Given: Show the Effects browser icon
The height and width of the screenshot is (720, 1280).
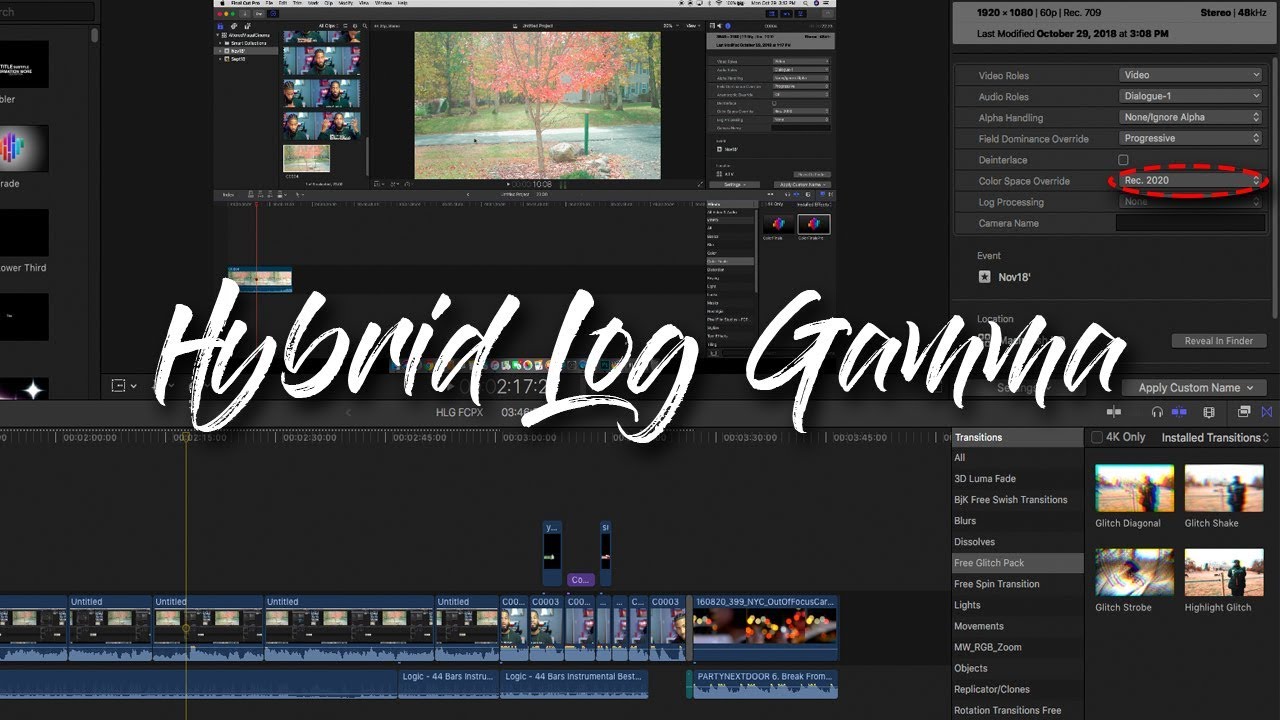Looking at the screenshot, I should pyautogui.click(x=1244, y=412).
